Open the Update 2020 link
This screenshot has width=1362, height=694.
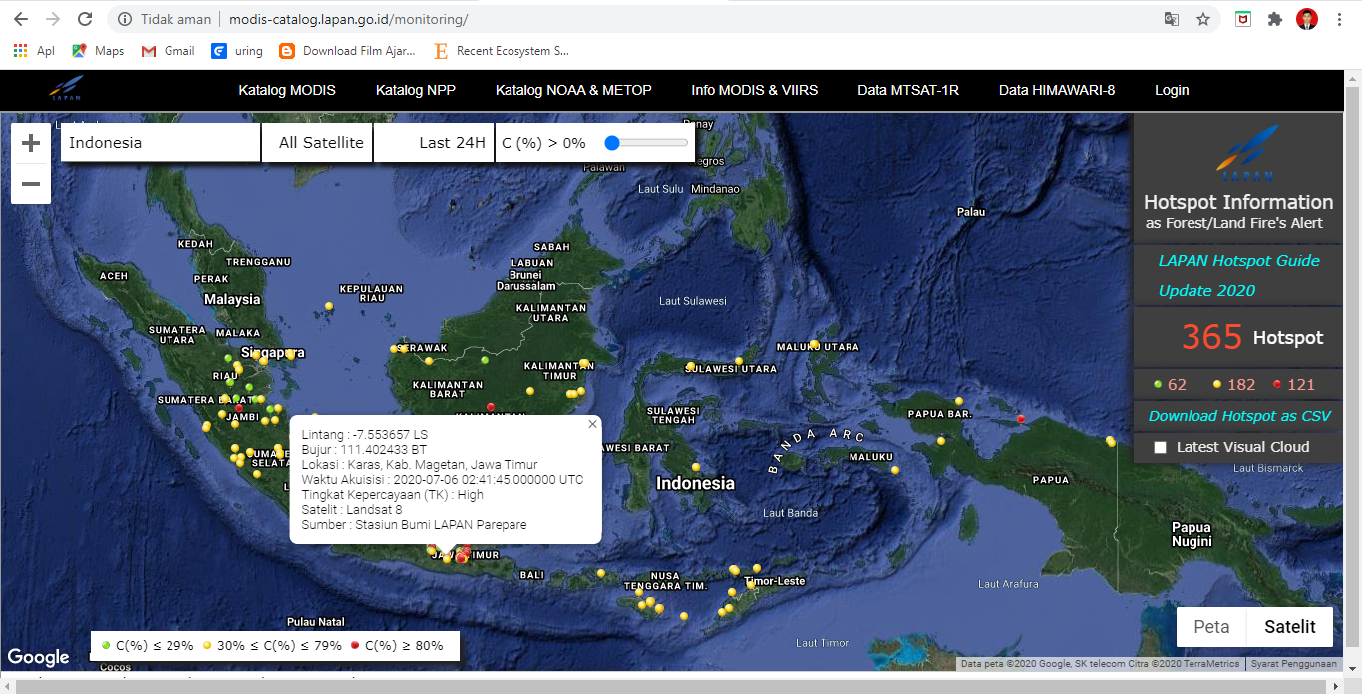pos(1206,290)
